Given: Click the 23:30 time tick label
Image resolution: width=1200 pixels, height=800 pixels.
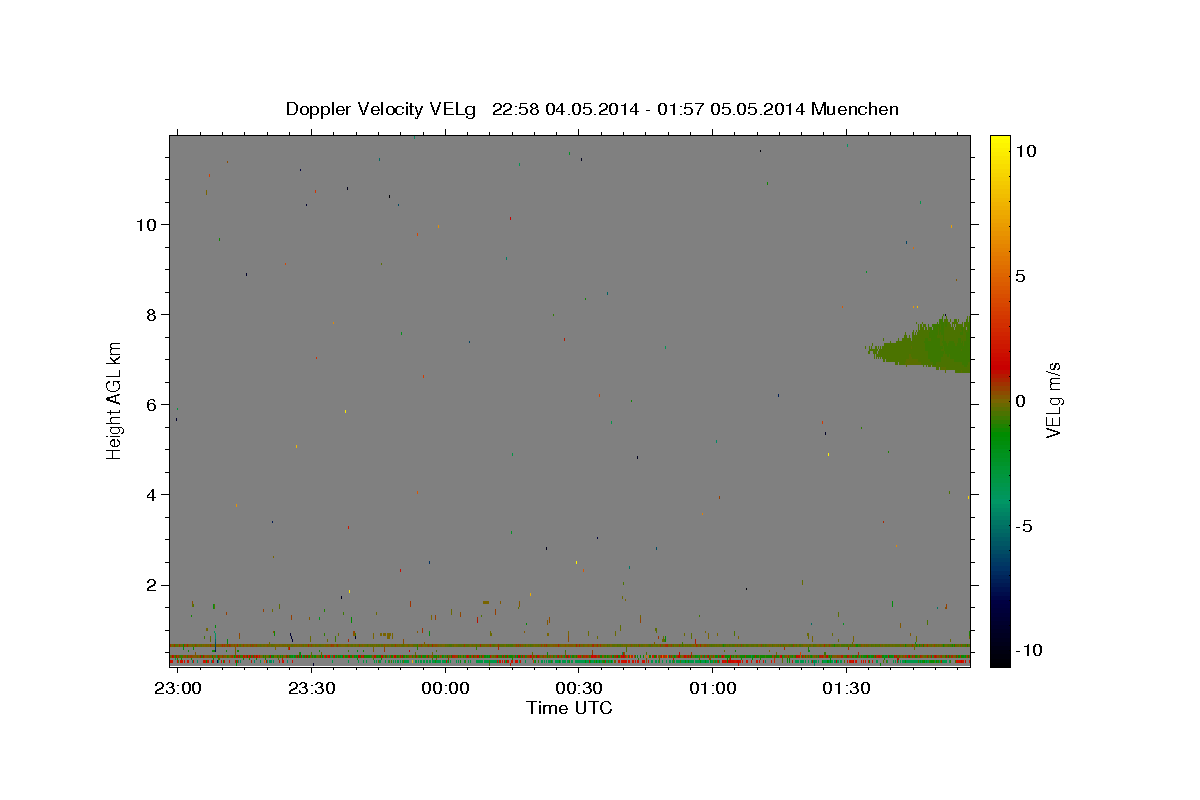Looking at the screenshot, I should click(x=311, y=688).
